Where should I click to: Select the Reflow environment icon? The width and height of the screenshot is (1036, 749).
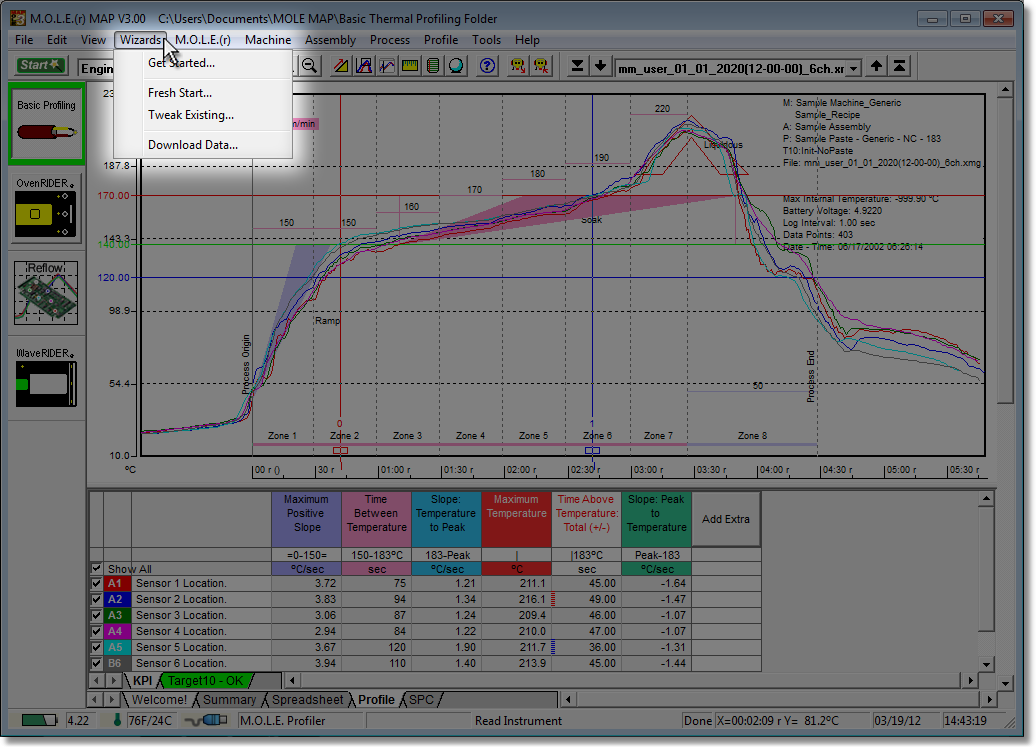click(x=46, y=293)
